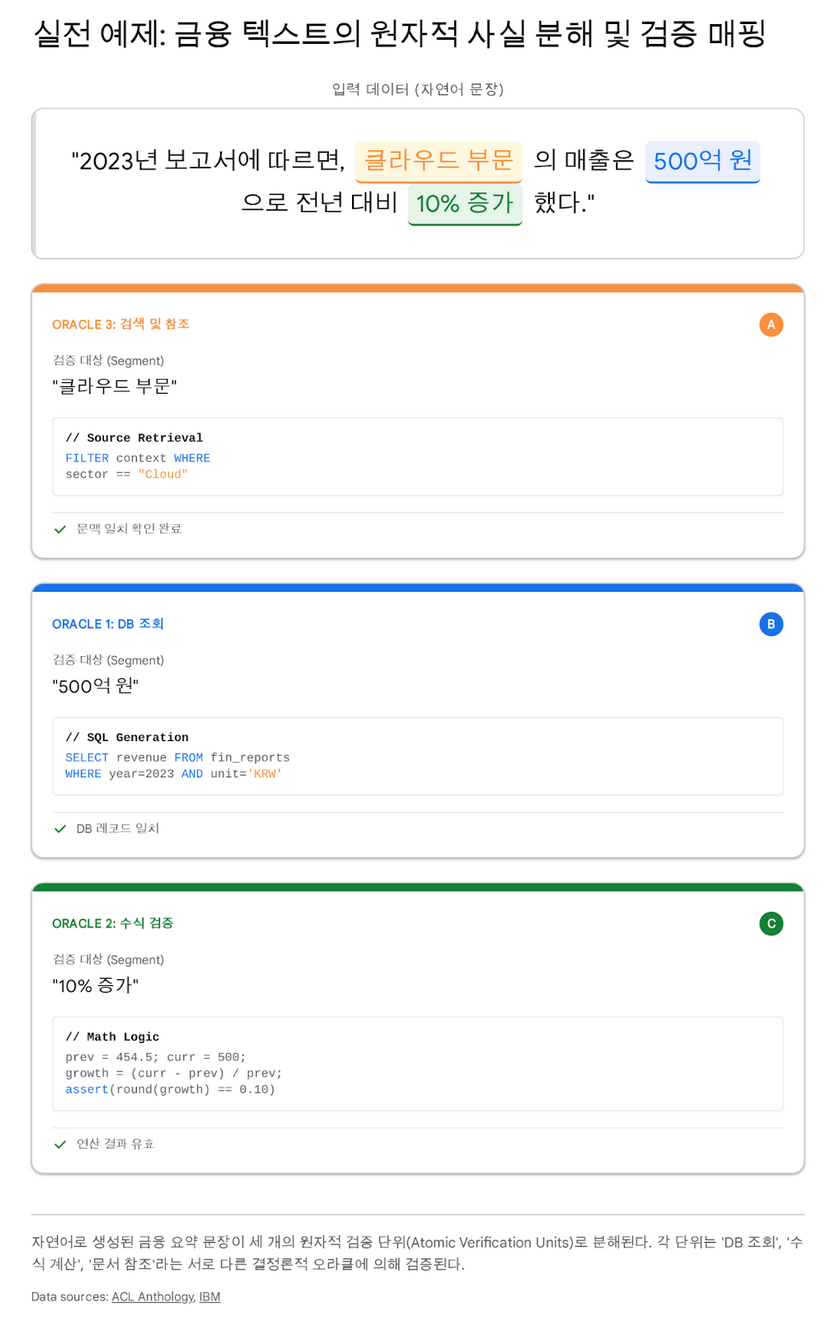
Task: Select the blue 500억 원 highlight chip
Action: click(702, 160)
